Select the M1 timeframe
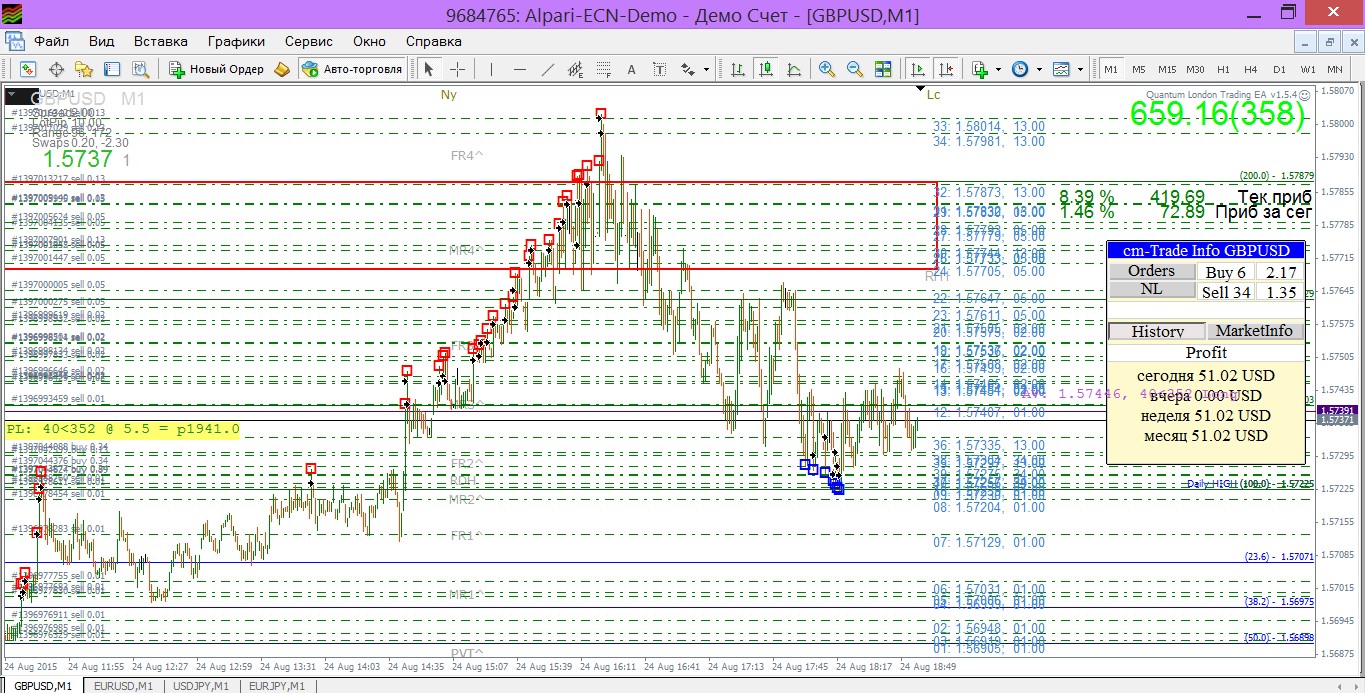 pos(1111,69)
